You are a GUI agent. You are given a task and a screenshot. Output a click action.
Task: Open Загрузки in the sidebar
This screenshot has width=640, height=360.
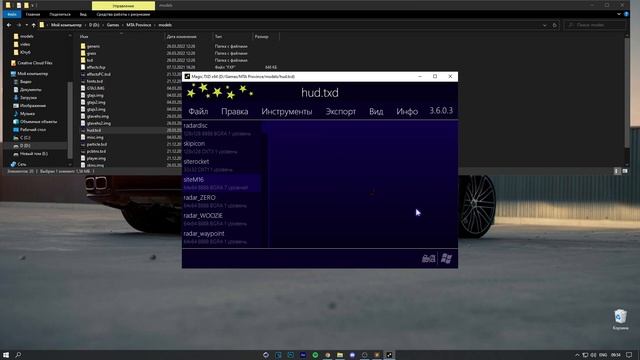[x=28, y=98]
